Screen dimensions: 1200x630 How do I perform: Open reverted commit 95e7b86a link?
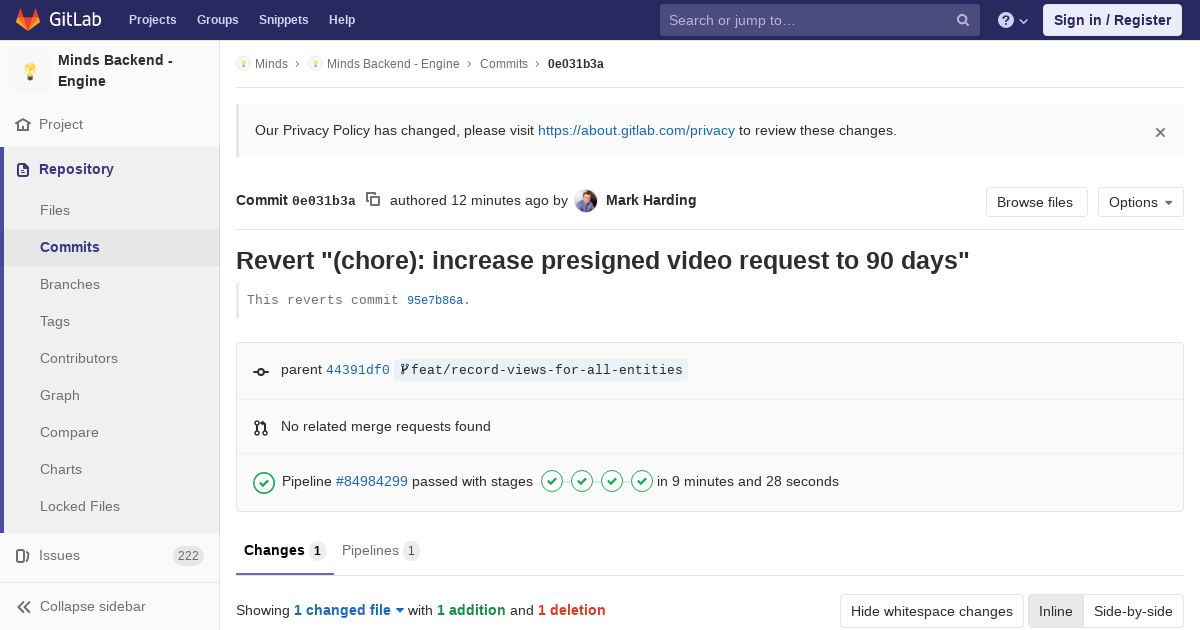(x=435, y=301)
